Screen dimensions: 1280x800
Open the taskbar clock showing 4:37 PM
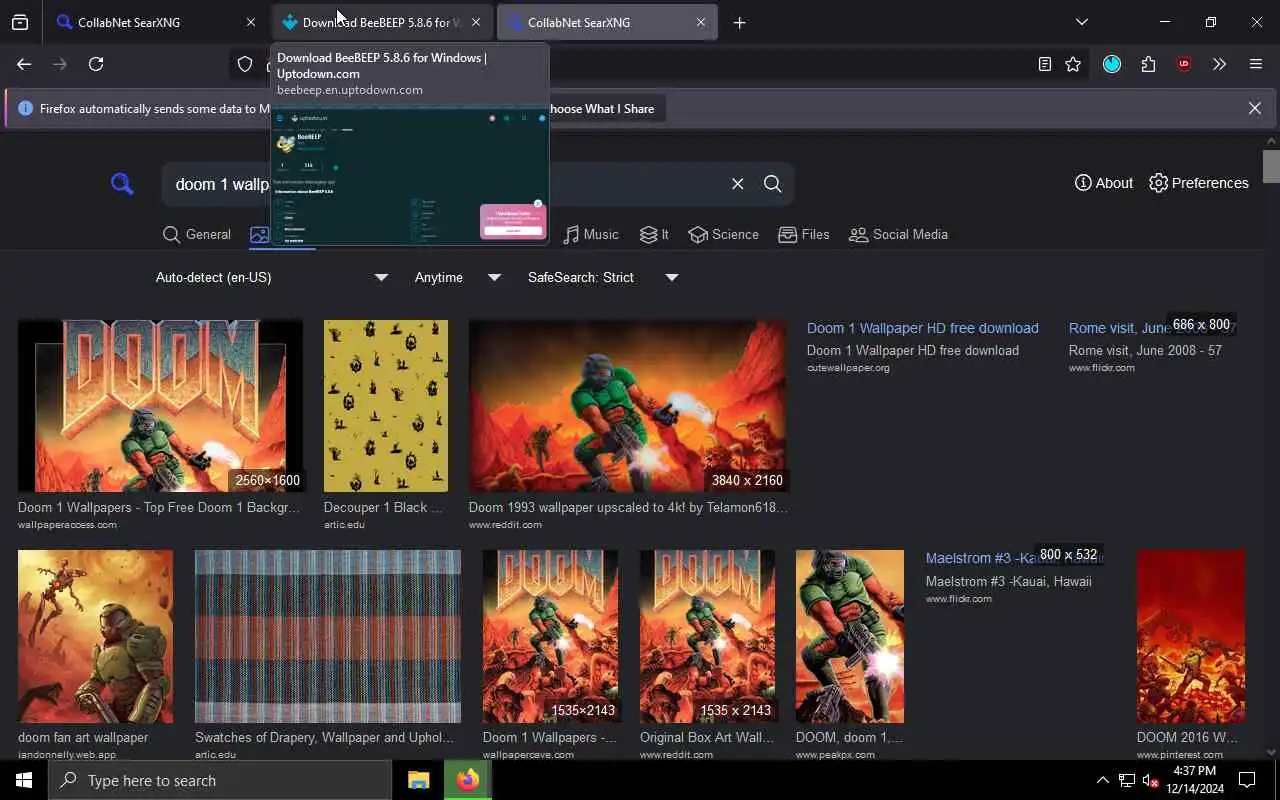coord(1193,780)
